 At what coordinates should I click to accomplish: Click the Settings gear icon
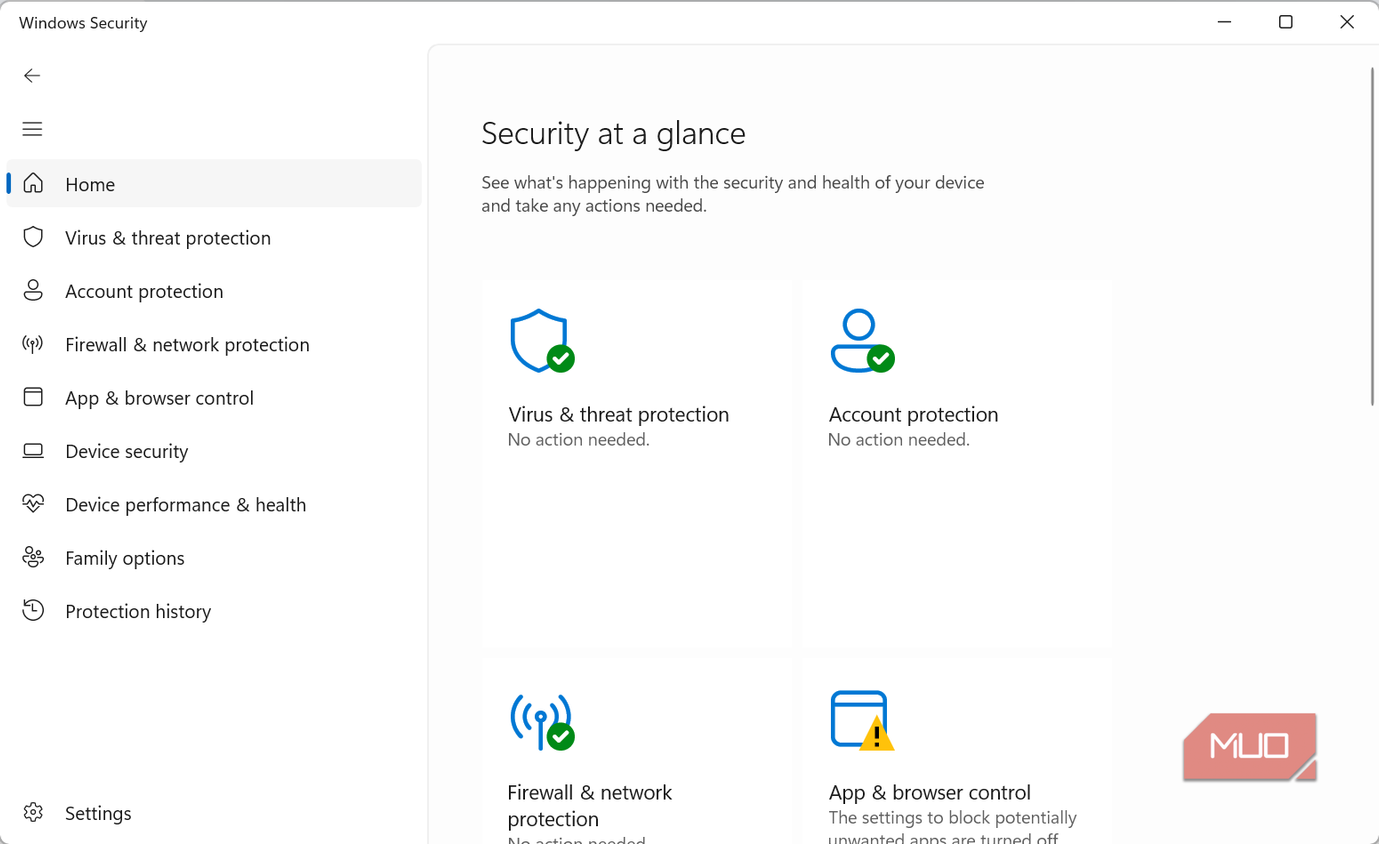coord(33,812)
